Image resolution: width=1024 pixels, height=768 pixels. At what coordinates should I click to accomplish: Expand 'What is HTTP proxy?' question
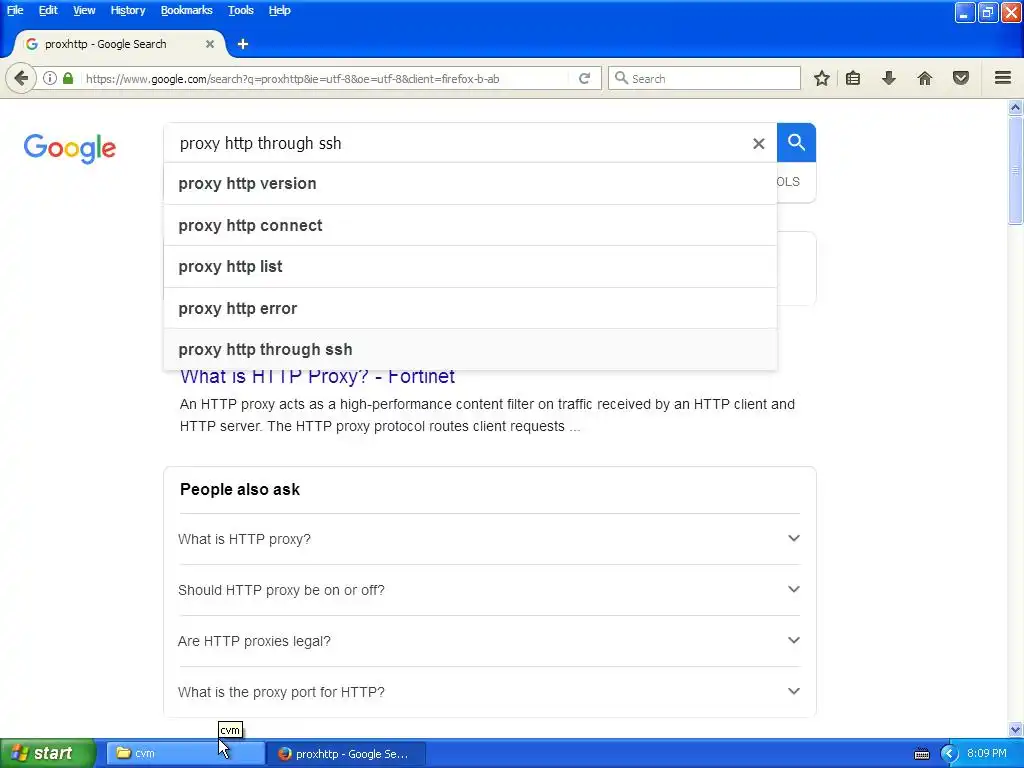489,539
